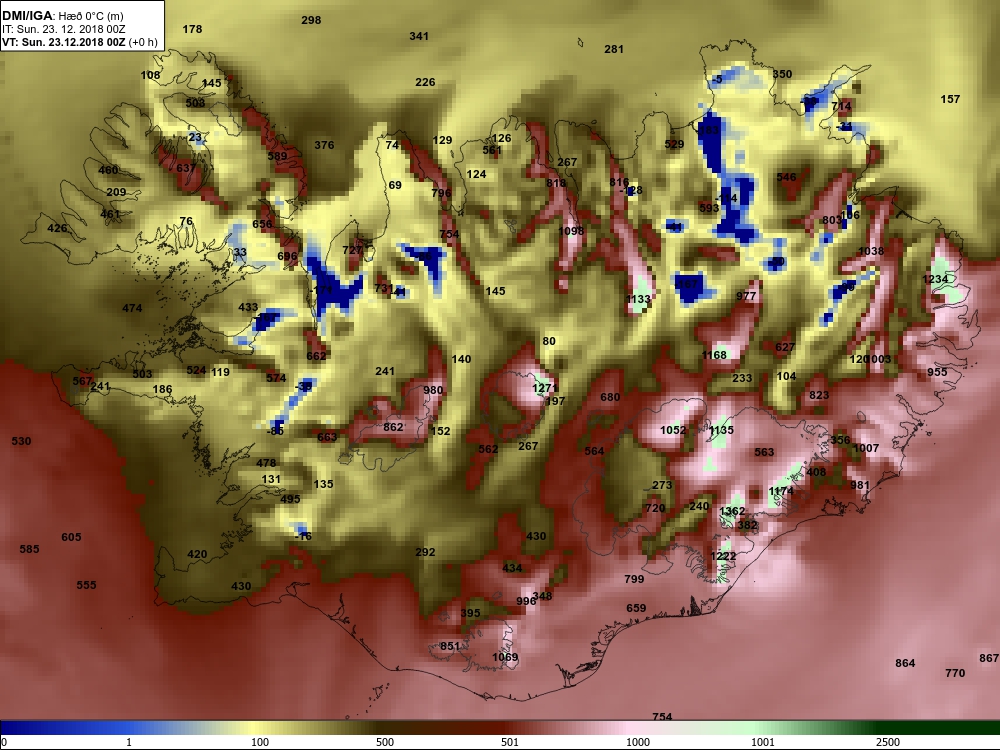Click the map value '955'
Viewport: 1000px width, 750px height.
point(937,372)
